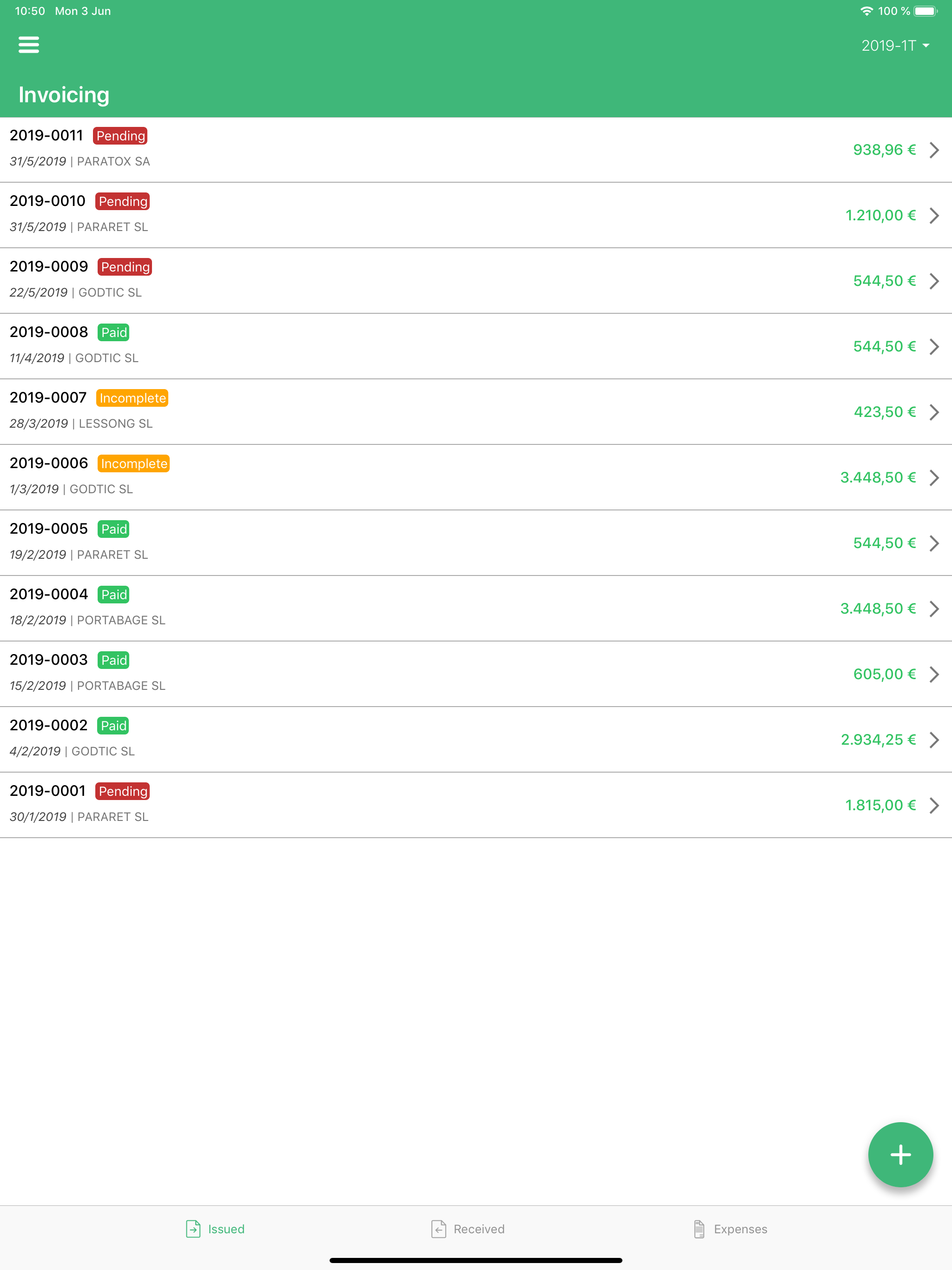Click the Incomplete badge on invoice 2019-0007
Screen dimensions: 952x1270
(132, 398)
